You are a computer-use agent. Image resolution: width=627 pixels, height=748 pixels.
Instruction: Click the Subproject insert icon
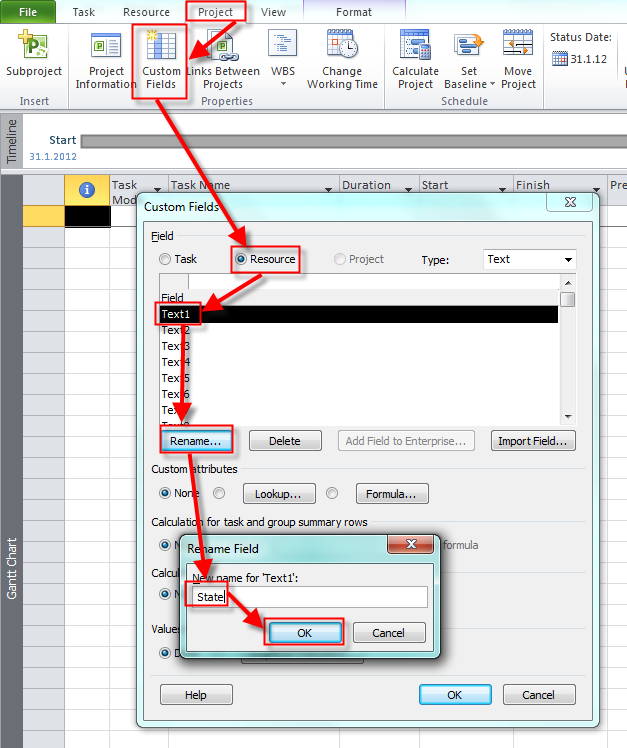coord(33,46)
